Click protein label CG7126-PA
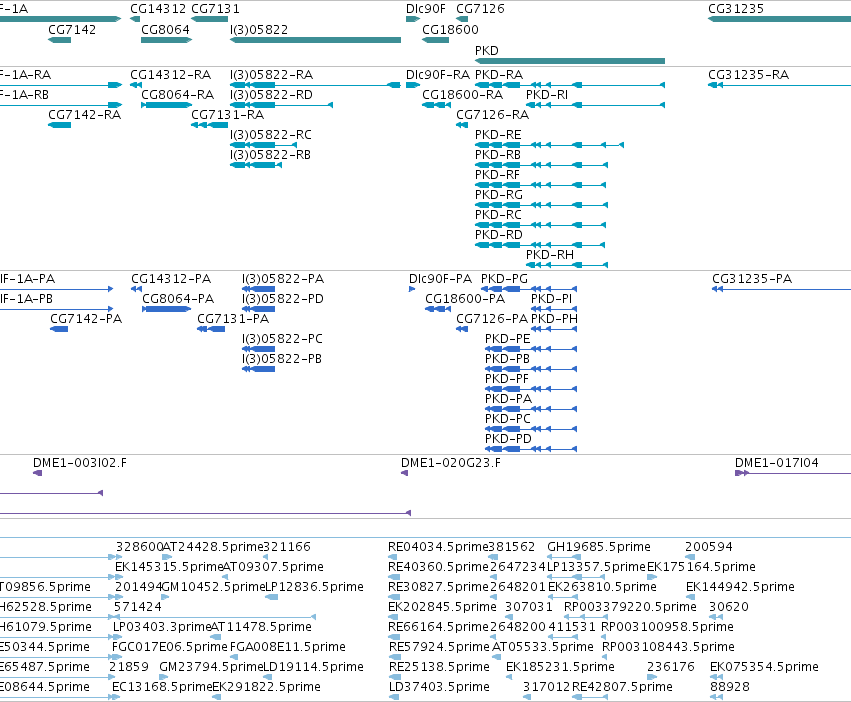Screen dimensions: 851x702 pos(492,319)
